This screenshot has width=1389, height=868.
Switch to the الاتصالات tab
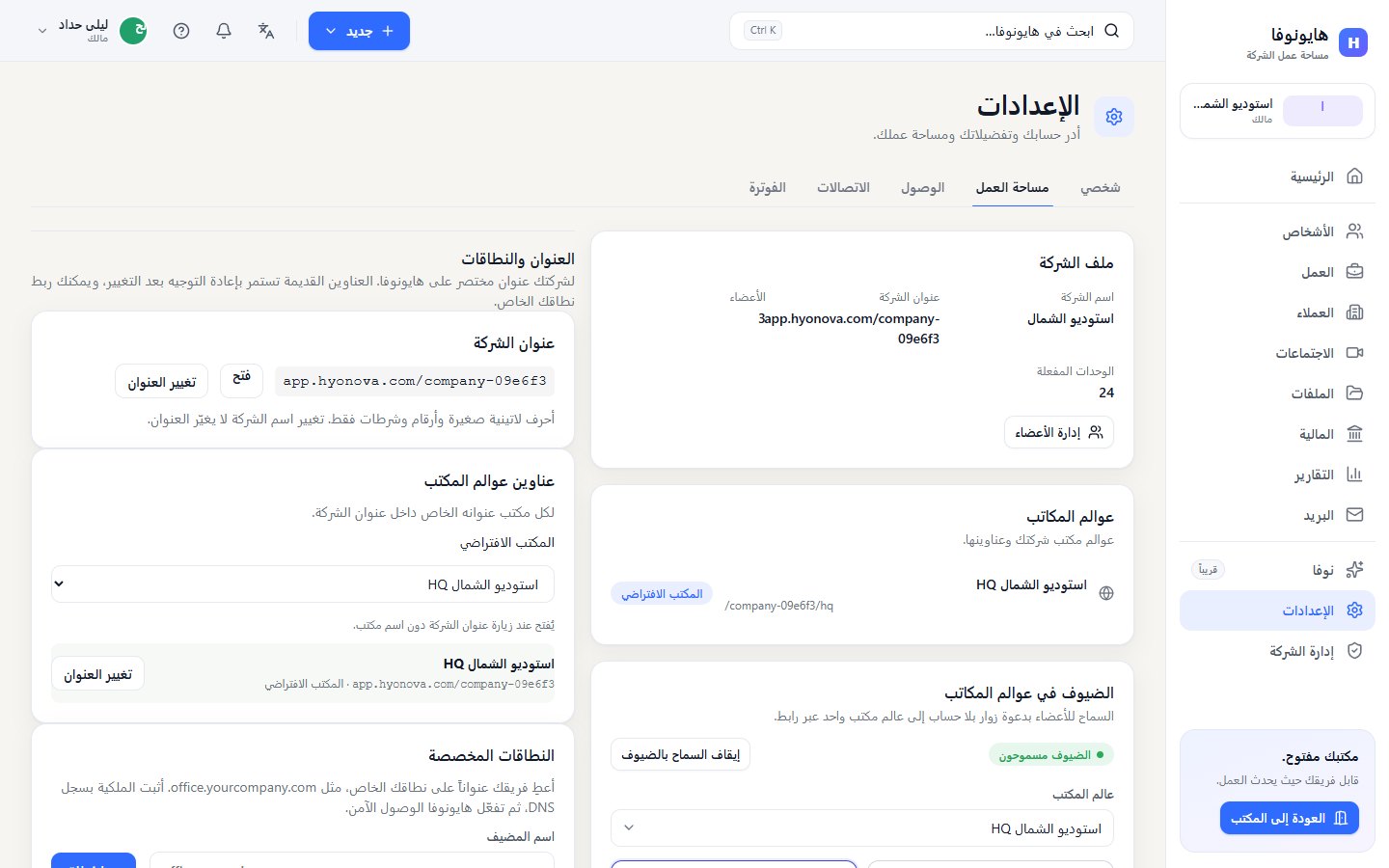(843, 188)
